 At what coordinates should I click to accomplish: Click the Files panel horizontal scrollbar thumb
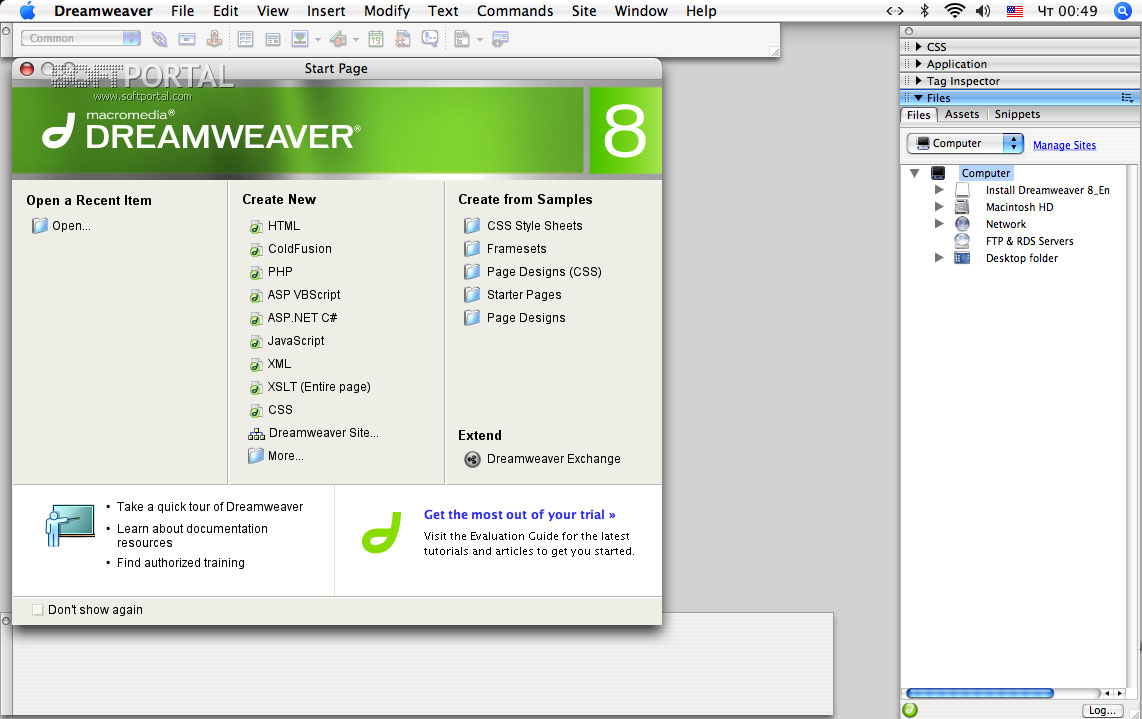click(x=980, y=693)
